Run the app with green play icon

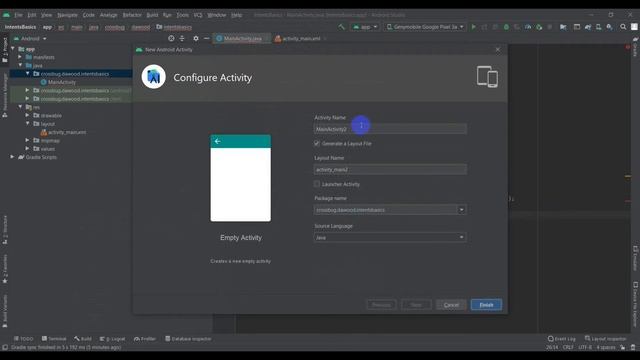tap(473, 27)
